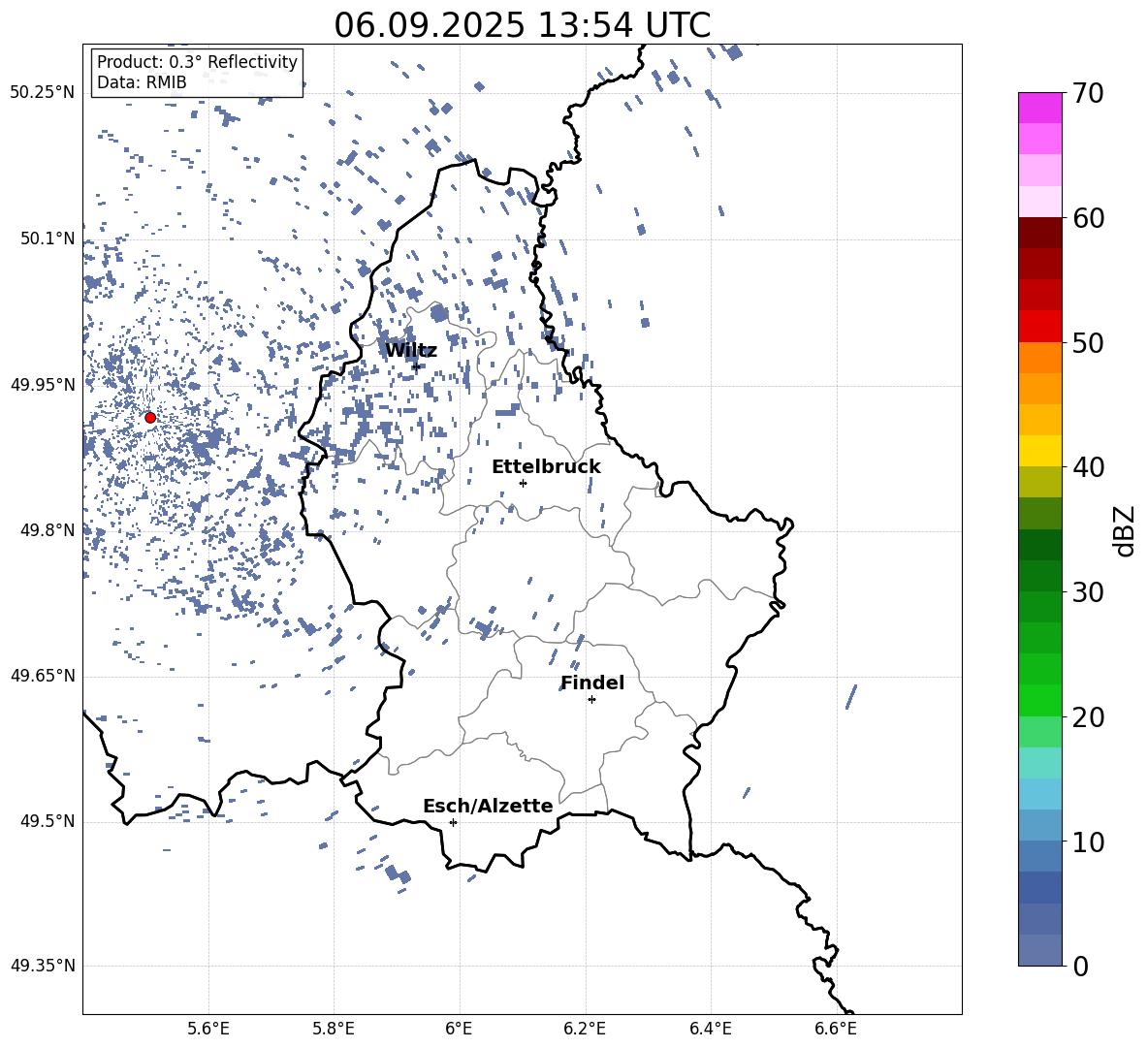Click the 6.2°E longitude label
This screenshot has height=1048, width=1148.
[585, 1029]
